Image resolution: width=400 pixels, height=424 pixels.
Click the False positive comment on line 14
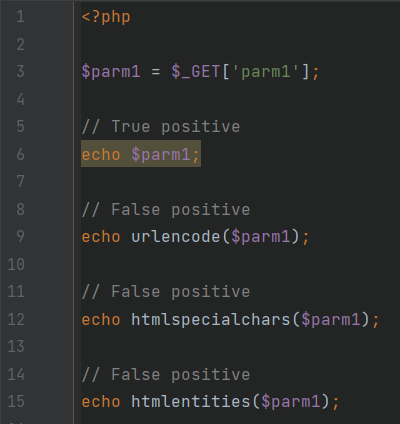tap(166, 374)
